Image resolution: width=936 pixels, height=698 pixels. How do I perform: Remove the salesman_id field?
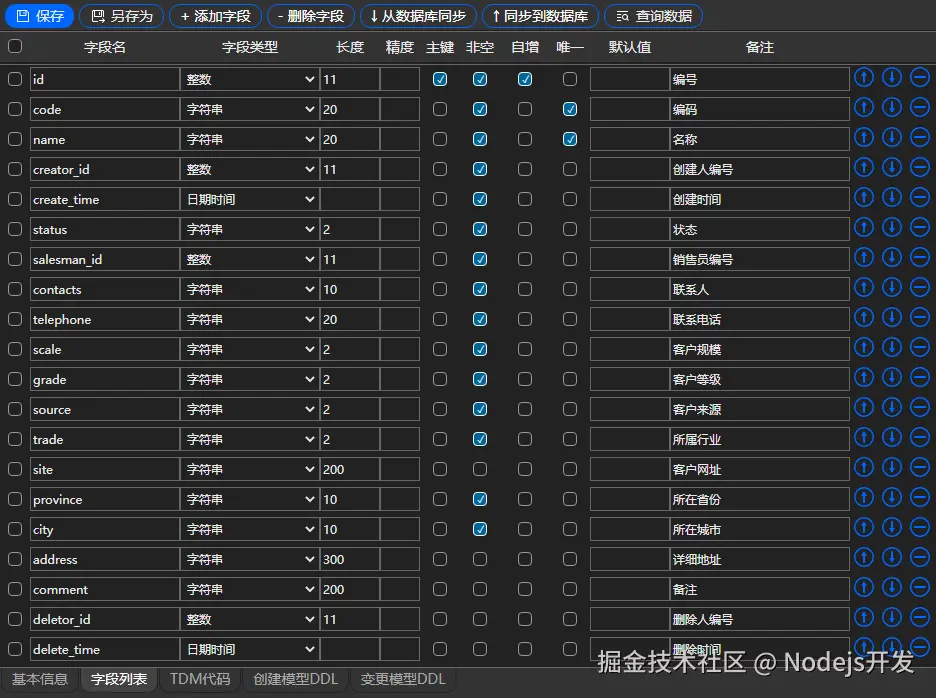click(919, 257)
